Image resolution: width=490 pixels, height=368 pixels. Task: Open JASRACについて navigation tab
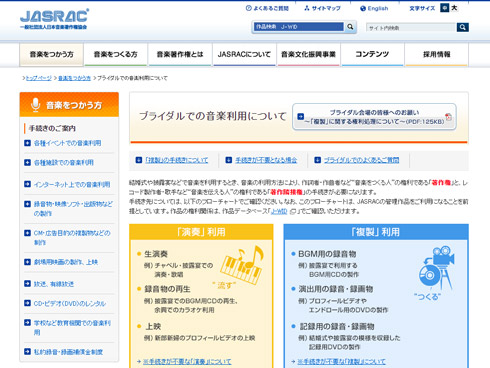(x=244, y=54)
